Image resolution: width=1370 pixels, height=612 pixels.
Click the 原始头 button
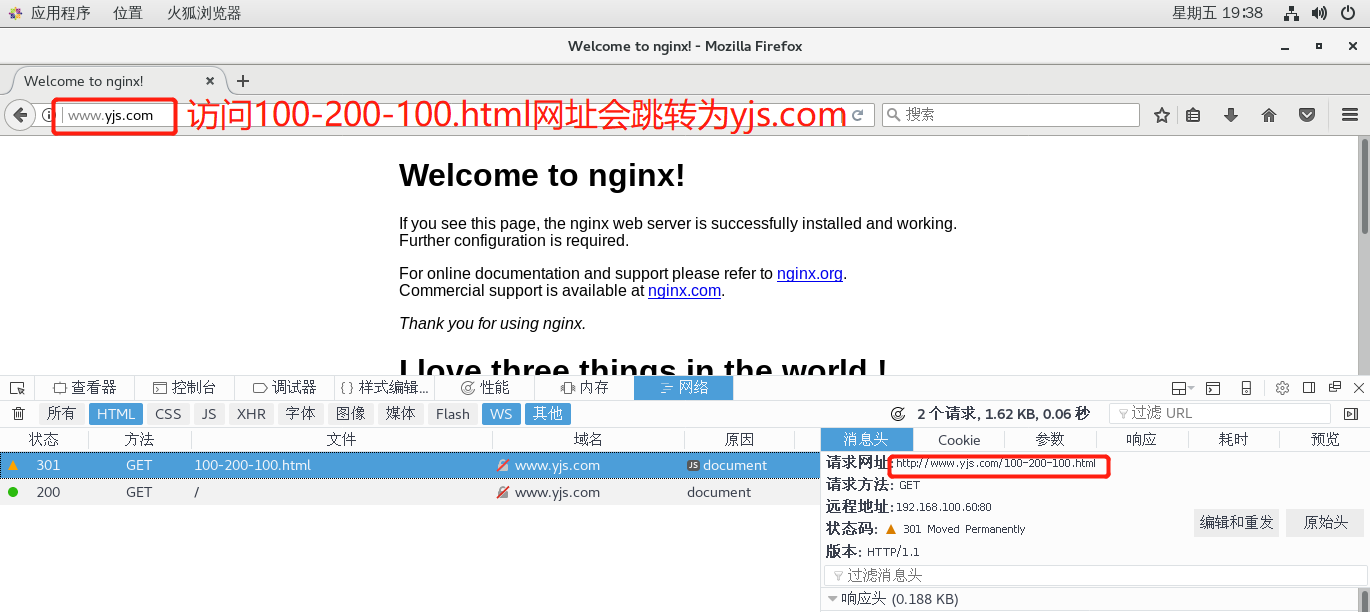pyautogui.click(x=1326, y=523)
